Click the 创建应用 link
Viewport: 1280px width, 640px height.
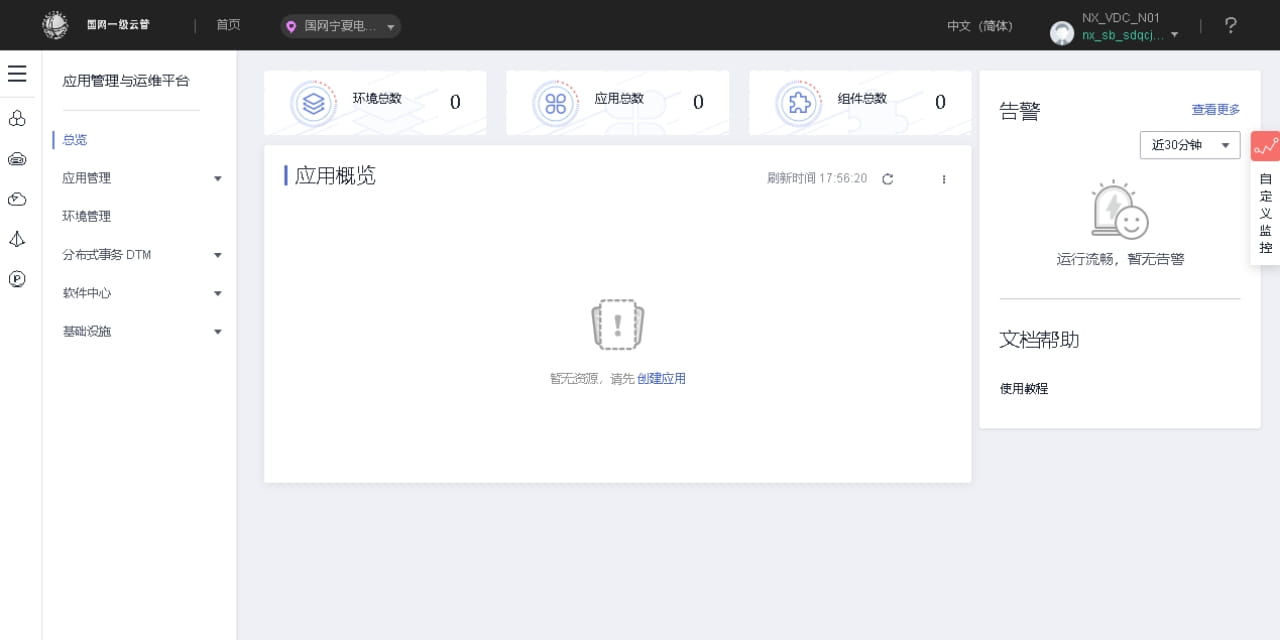click(661, 378)
